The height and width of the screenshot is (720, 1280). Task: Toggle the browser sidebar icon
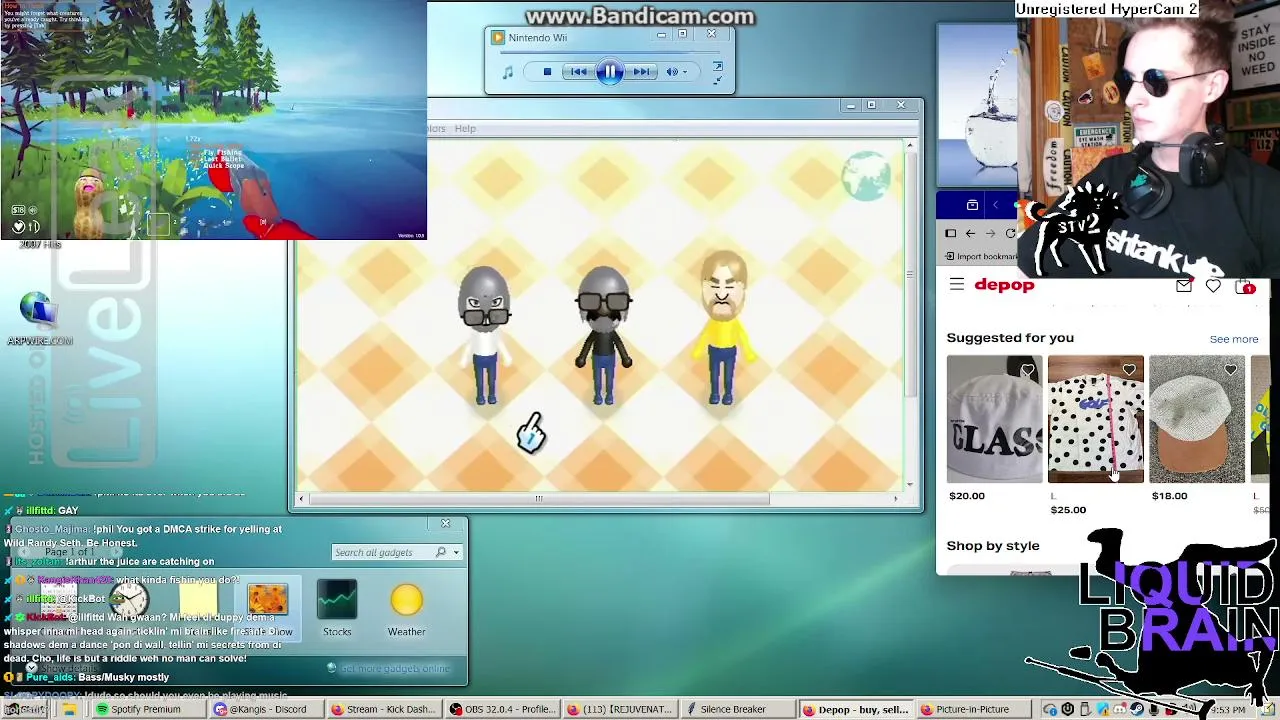(x=951, y=233)
